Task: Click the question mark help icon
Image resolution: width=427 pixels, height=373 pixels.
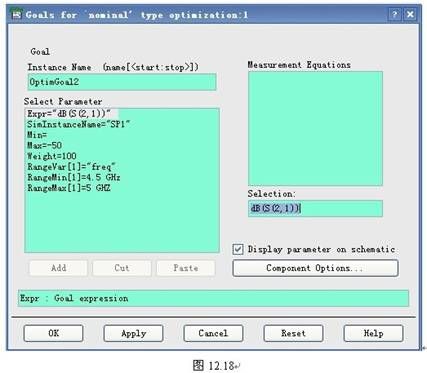Action: coord(395,14)
